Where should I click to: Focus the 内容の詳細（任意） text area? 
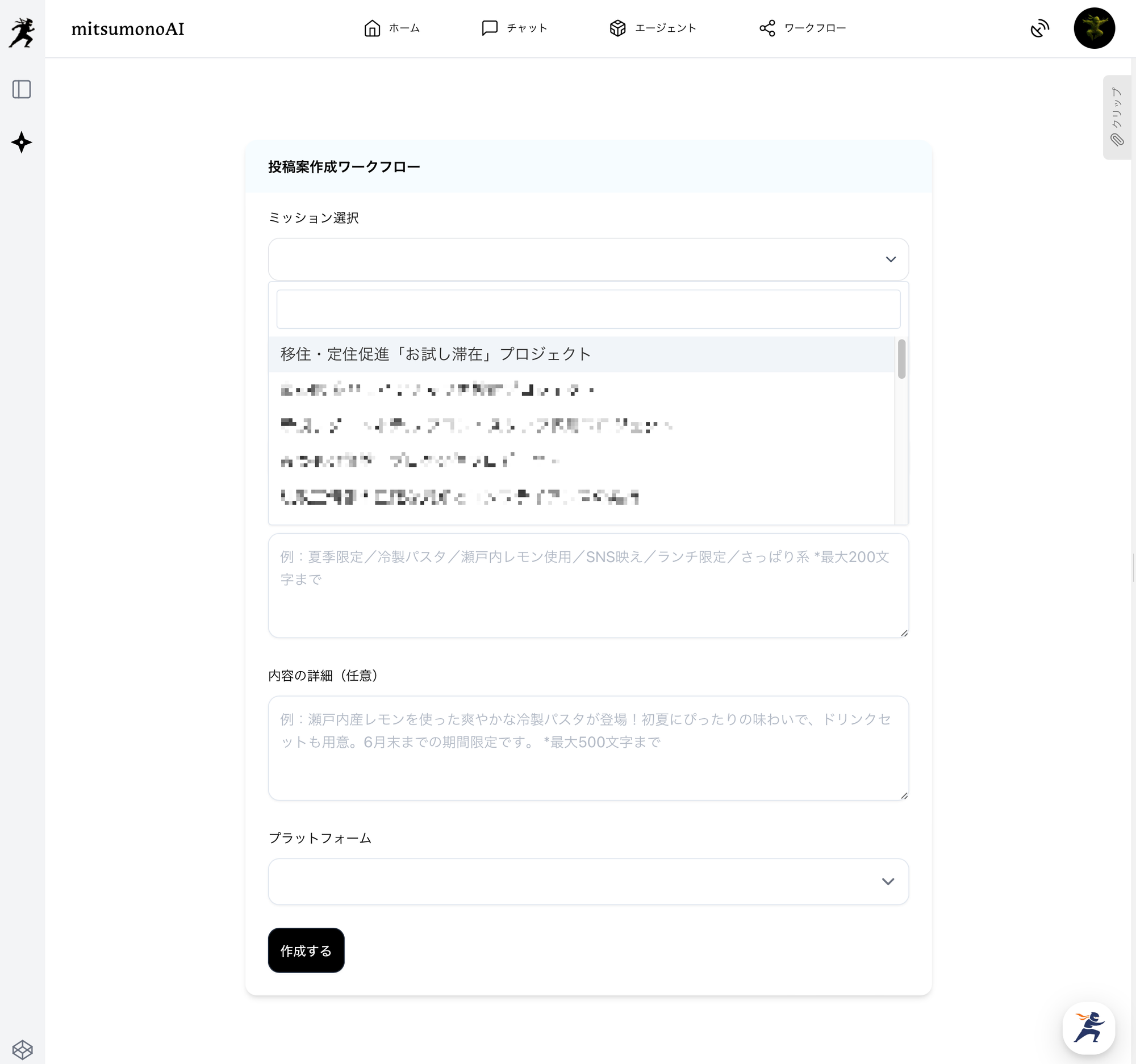point(588,748)
